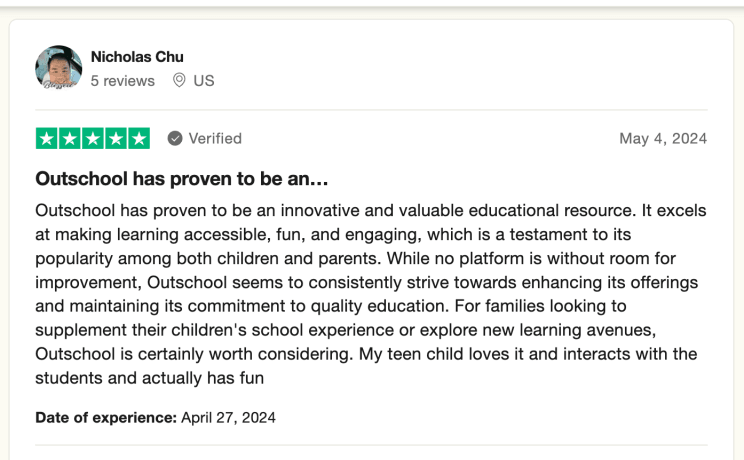Open the reviewer name Nicholas Chu
744x460 pixels.
pos(137,57)
